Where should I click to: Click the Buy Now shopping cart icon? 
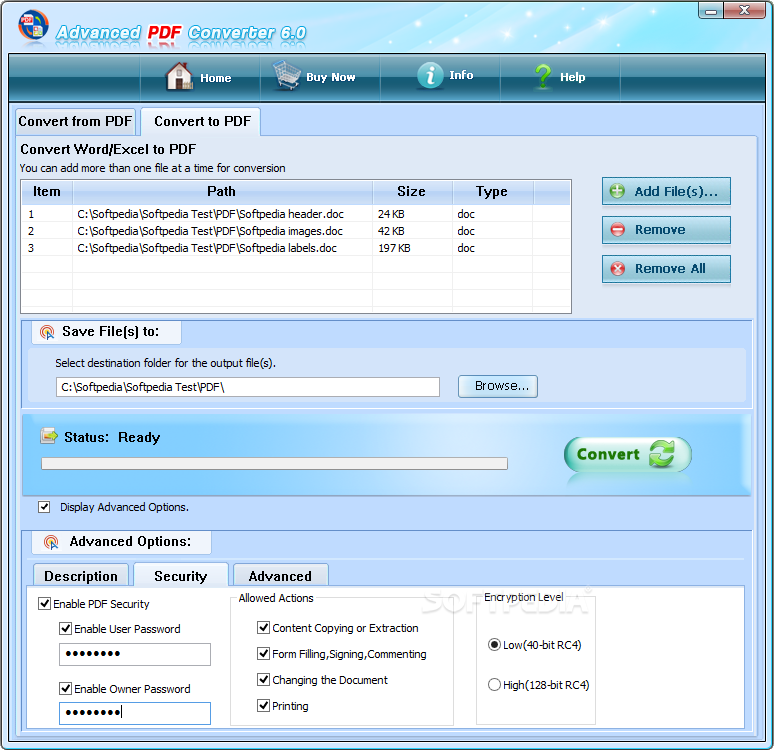(x=287, y=75)
